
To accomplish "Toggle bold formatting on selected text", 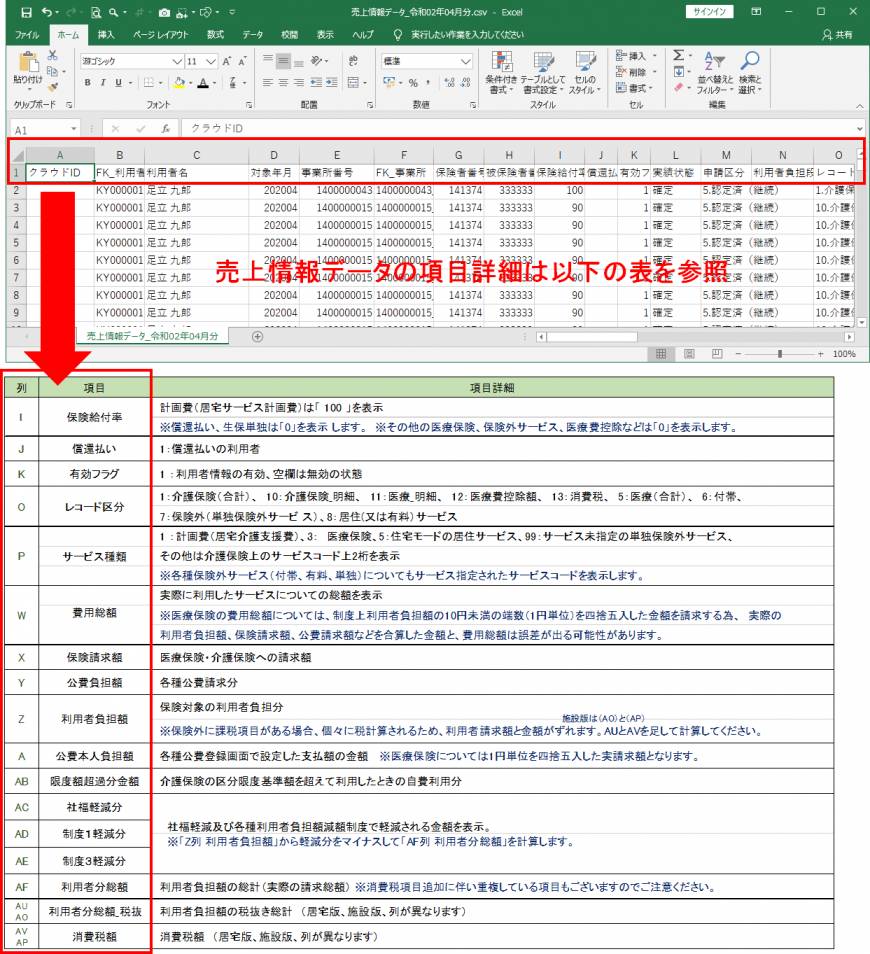I will coord(87,82).
